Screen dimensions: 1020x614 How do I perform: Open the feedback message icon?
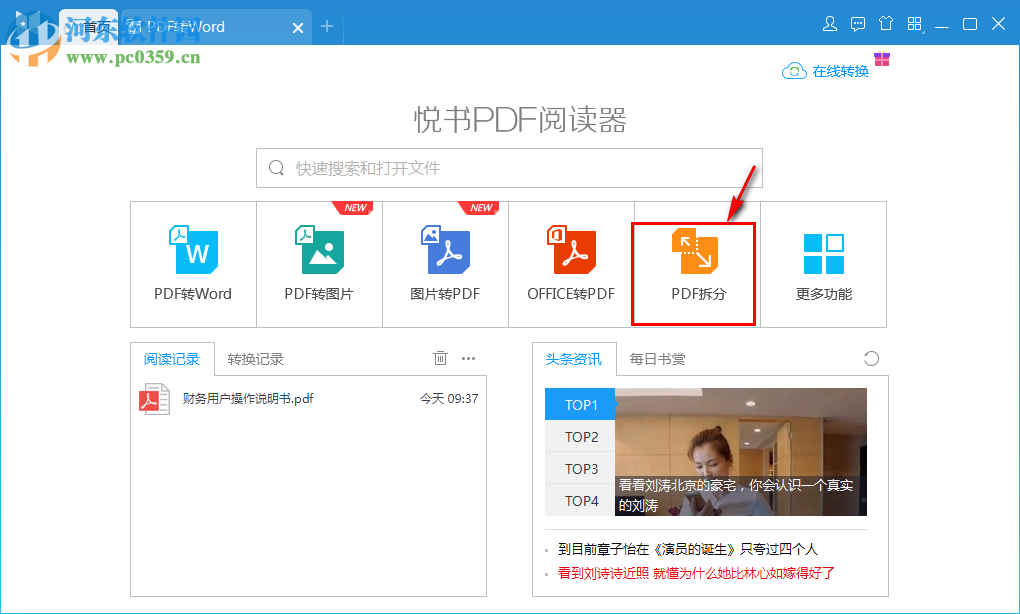(858, 23)
